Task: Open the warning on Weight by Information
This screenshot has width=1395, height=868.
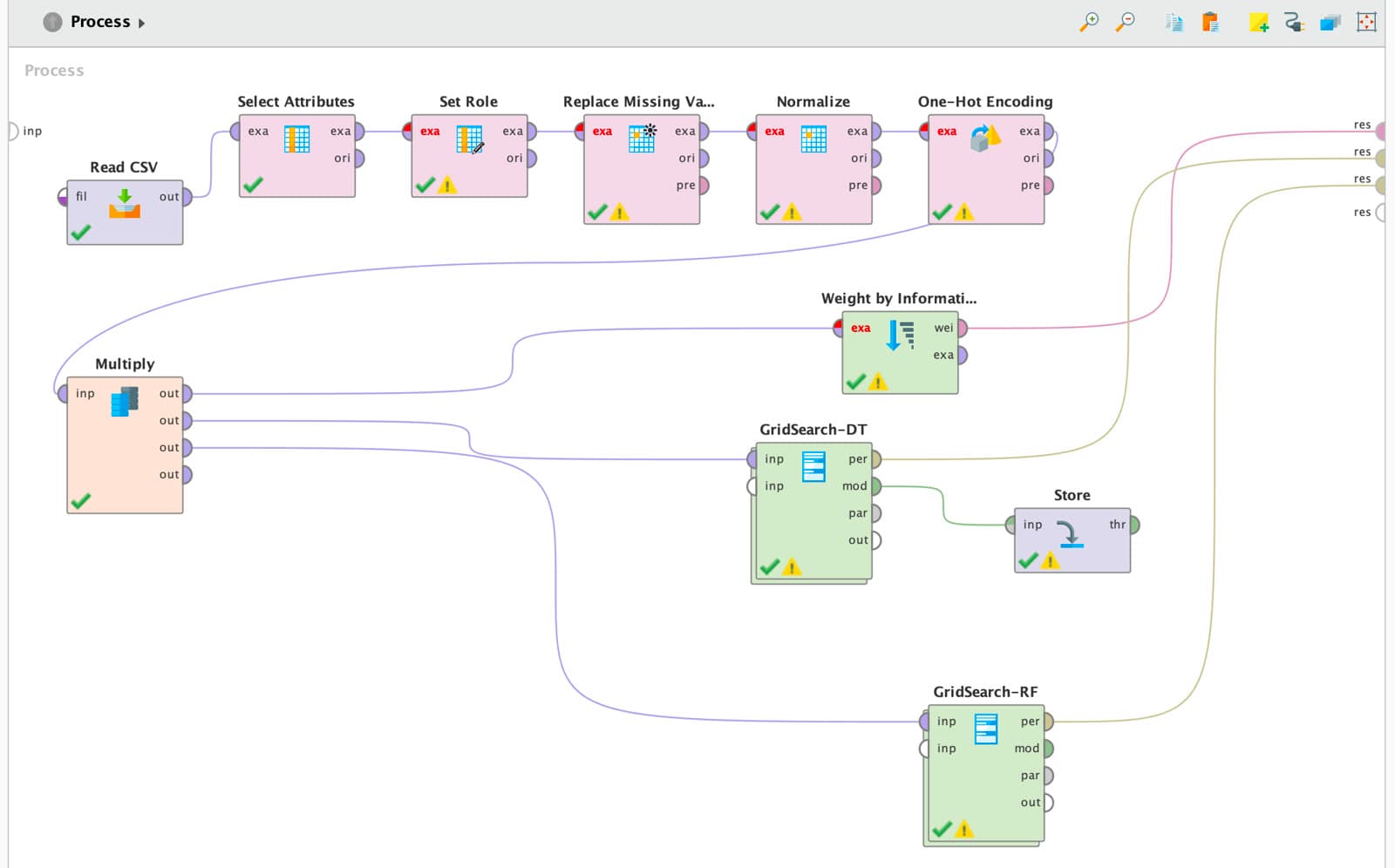Action: click(x=878, y=382)
